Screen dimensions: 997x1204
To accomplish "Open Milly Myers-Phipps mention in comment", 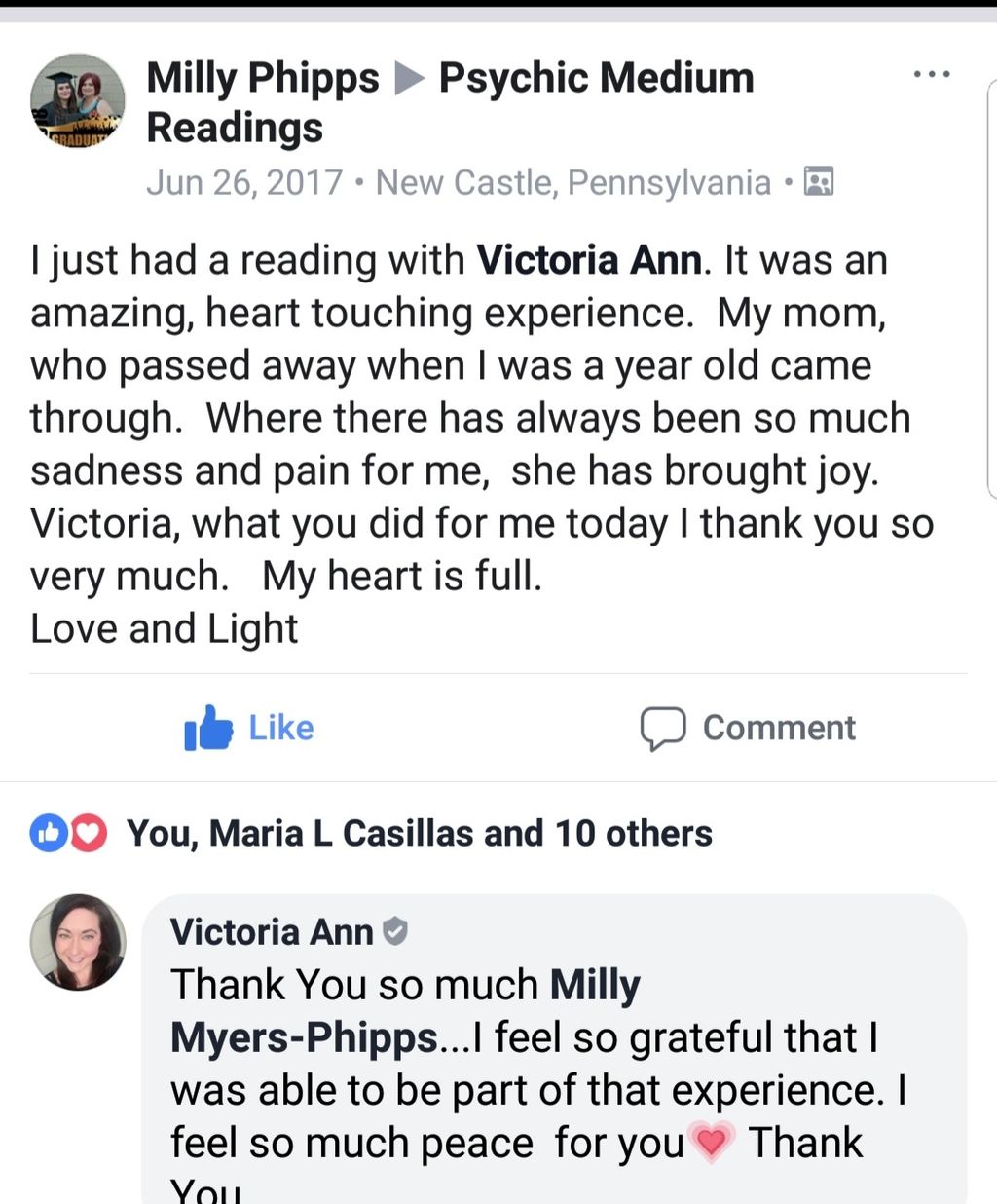I will pyautogui.click(x=406, y=1011).
